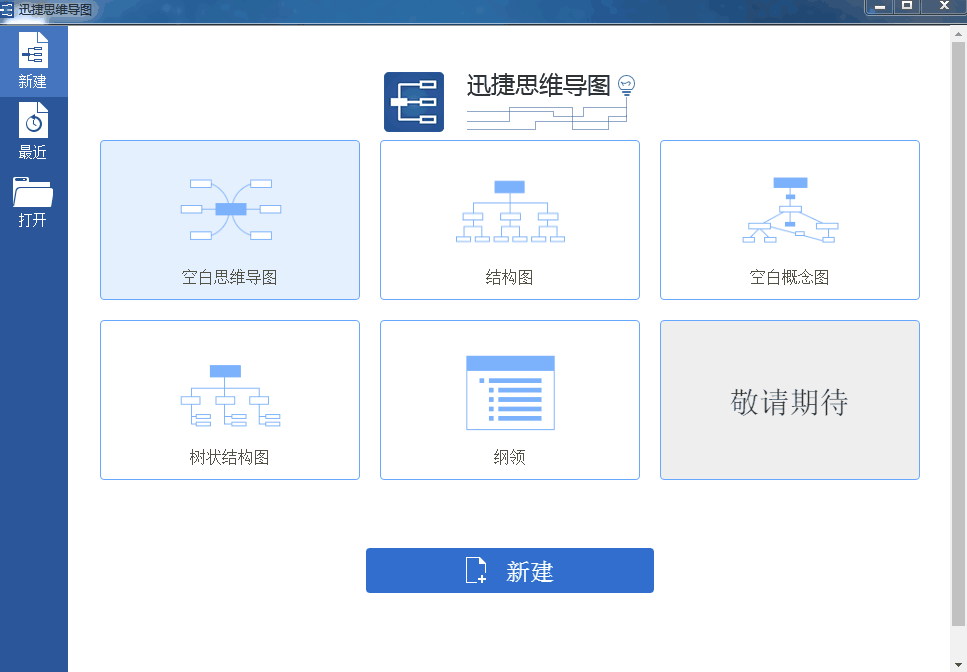Image resolution: width=967 pixels, height=672 pixels.
Task: Click the app icon in title bar
Action: coord(7,9)
